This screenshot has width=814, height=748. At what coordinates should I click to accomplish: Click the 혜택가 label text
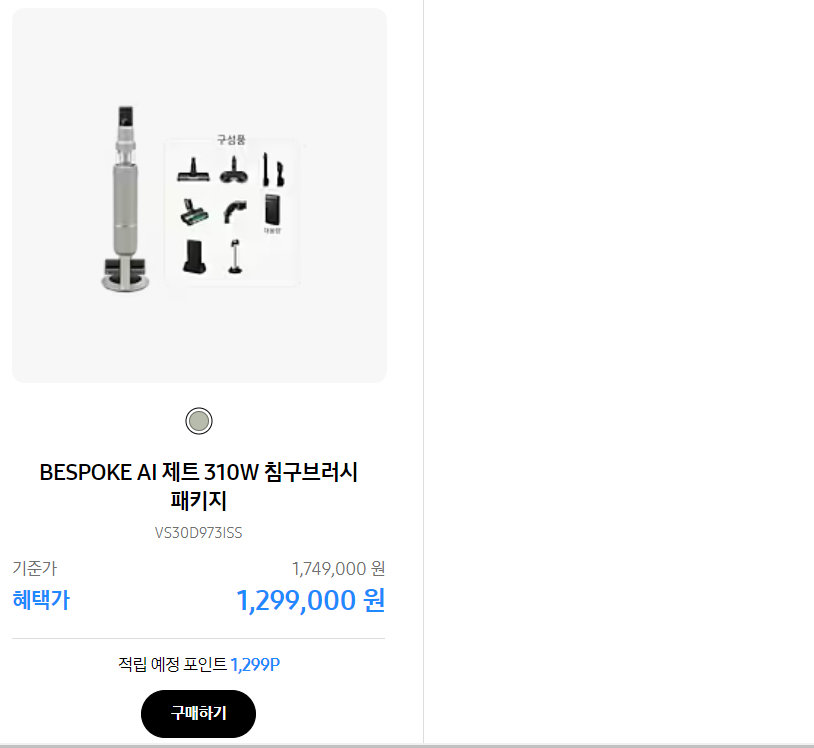click(x=40, y=601)
